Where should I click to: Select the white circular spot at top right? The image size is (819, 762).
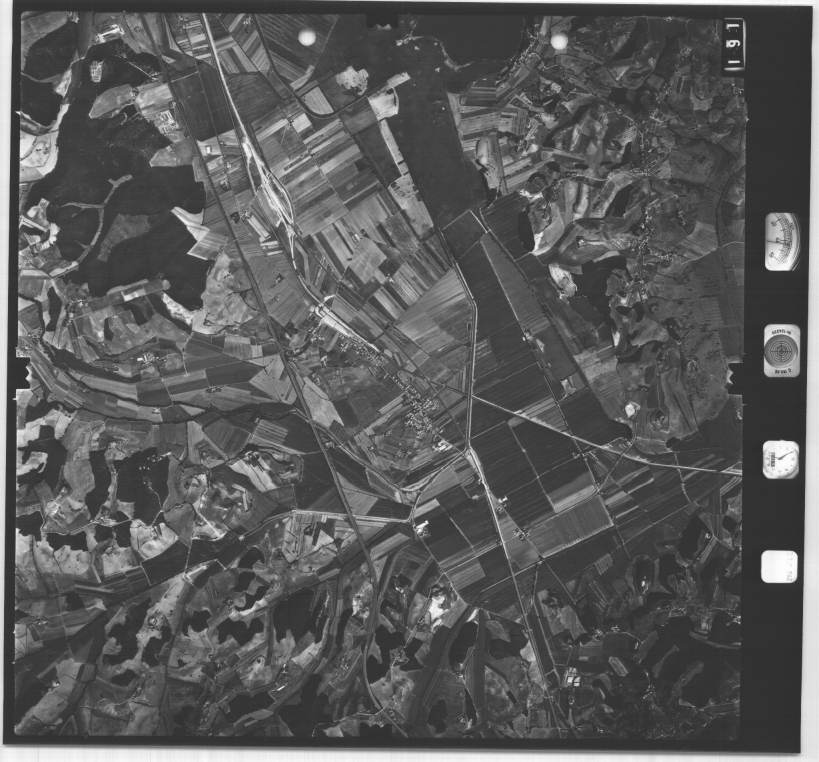pyautogui.click(x=559, y=41)
